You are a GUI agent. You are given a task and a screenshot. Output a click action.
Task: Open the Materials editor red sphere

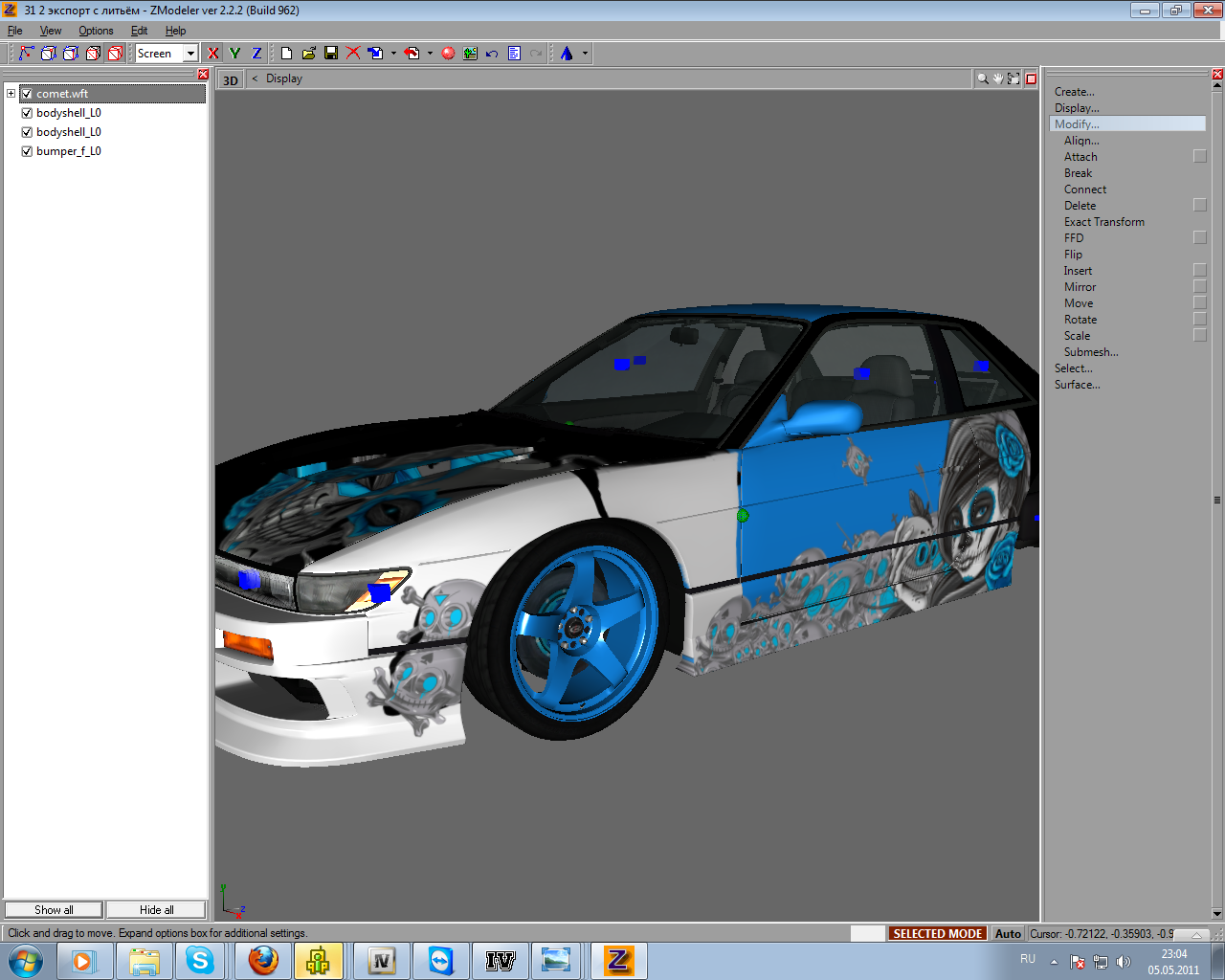[x=448, y=54]
